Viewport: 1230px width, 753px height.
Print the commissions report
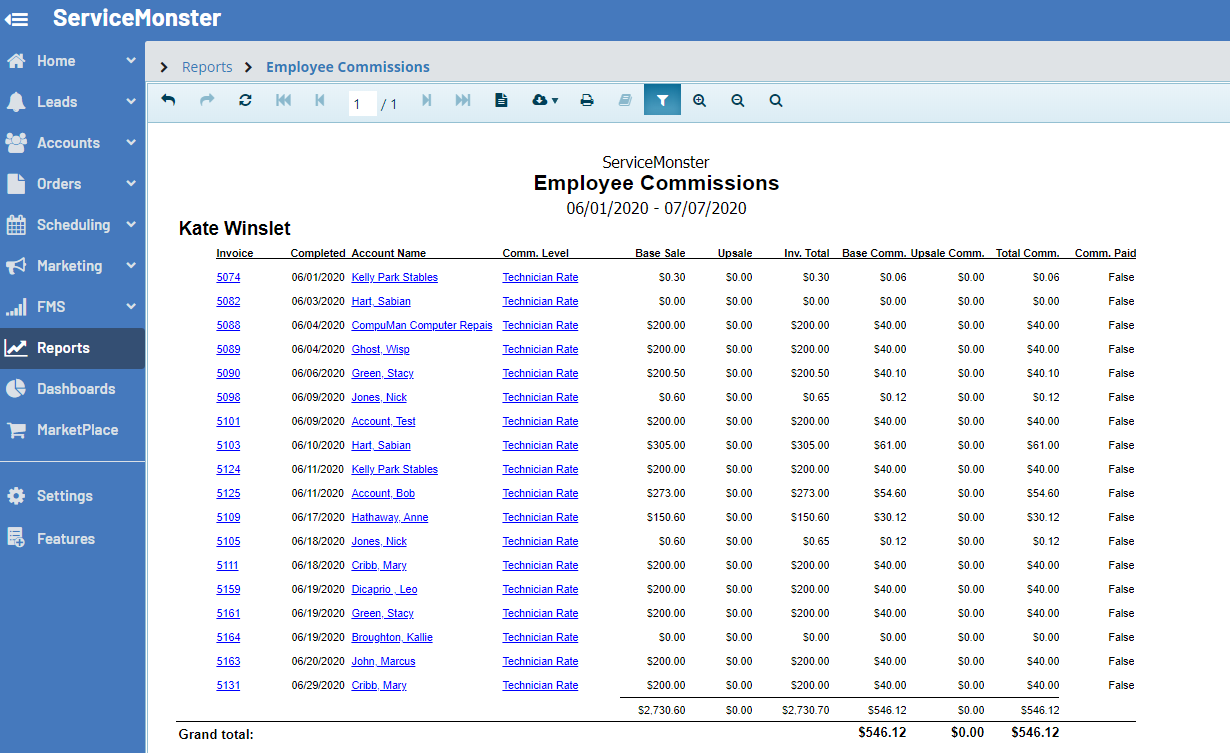tap(587, 101)
